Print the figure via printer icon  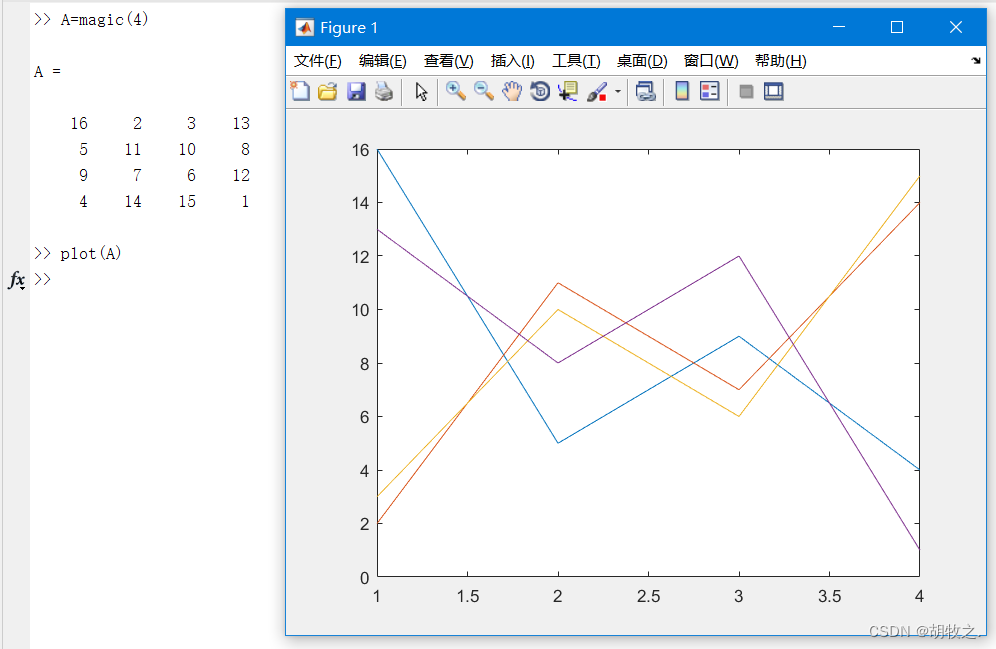384,91
